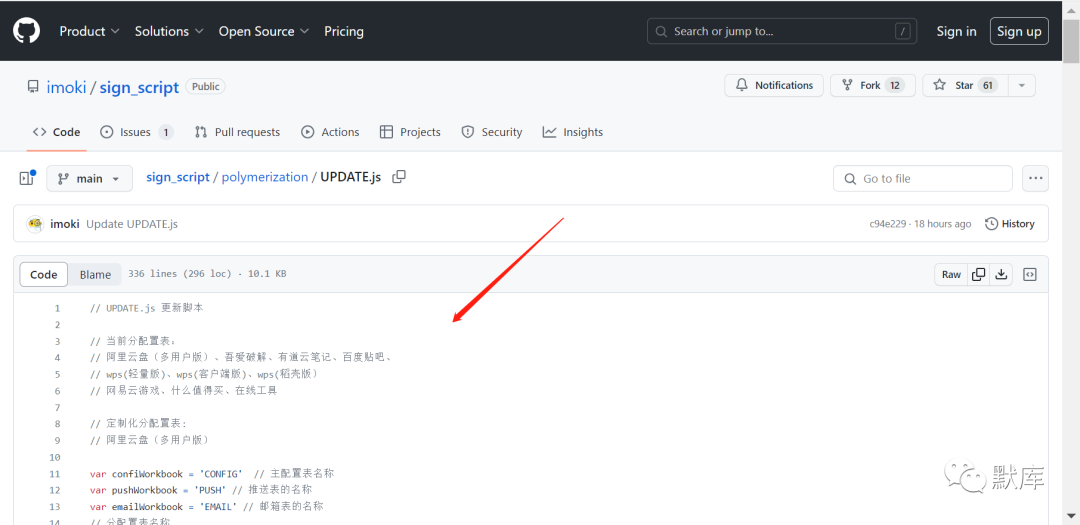The width and height of the screenshot is (1080, 525).
Task: View file History
Action: tap(1010, 224)
